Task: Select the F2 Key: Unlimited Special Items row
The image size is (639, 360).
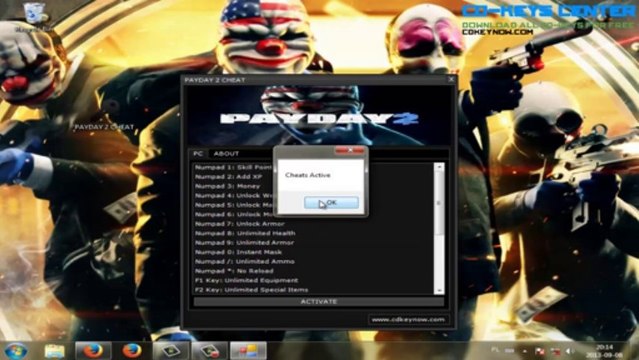Action: (x=251, y=290)
